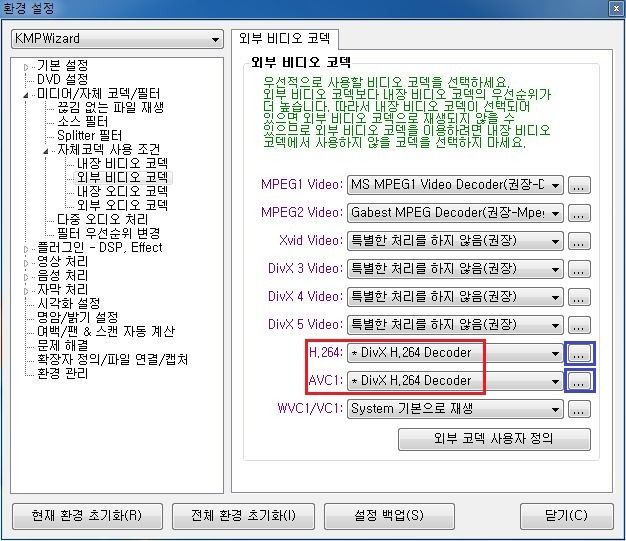Click the 닫기(C) button
This screenshot has width=626, height=541.
[567, 516]
